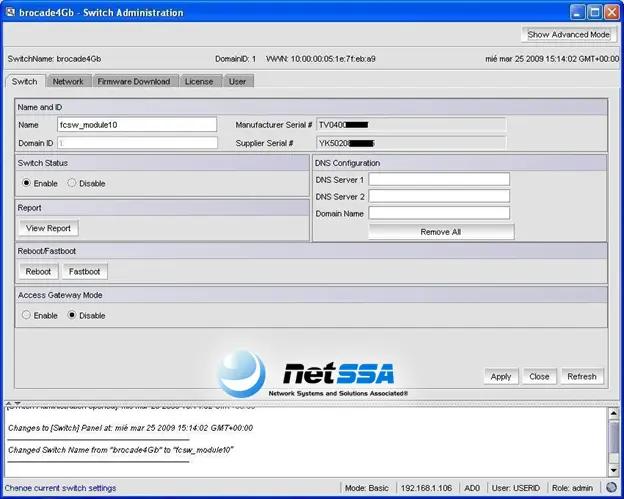
Task: Click the View Report button
Action: click(48, 228)
